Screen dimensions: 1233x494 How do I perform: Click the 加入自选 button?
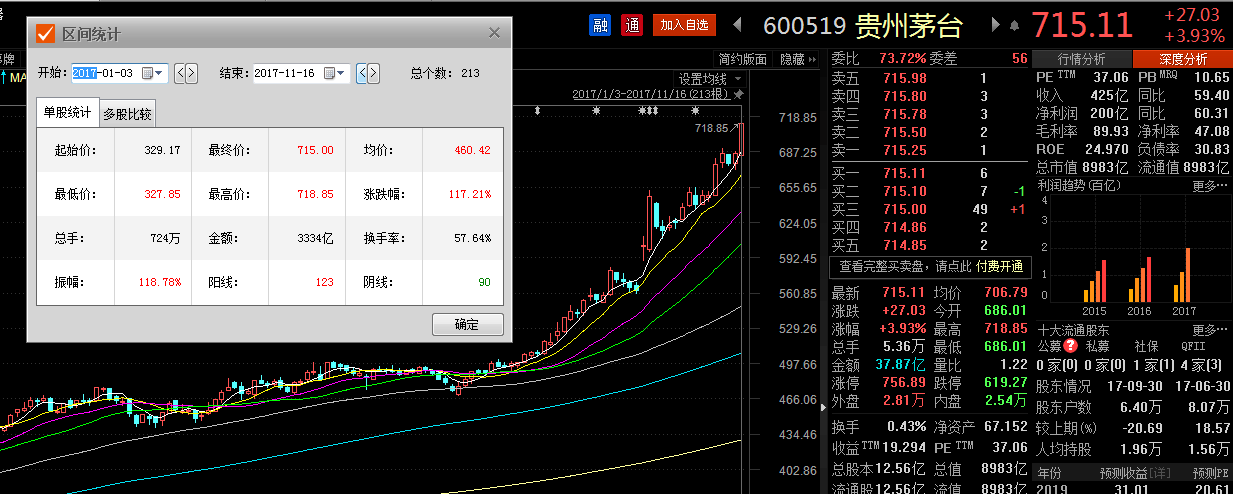click(684, 25)
